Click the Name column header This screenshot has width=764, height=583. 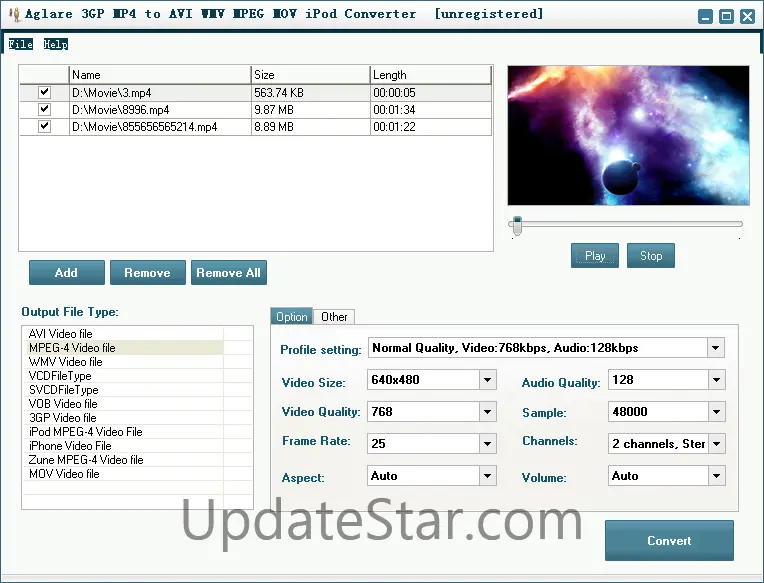(x=160, y=75)
